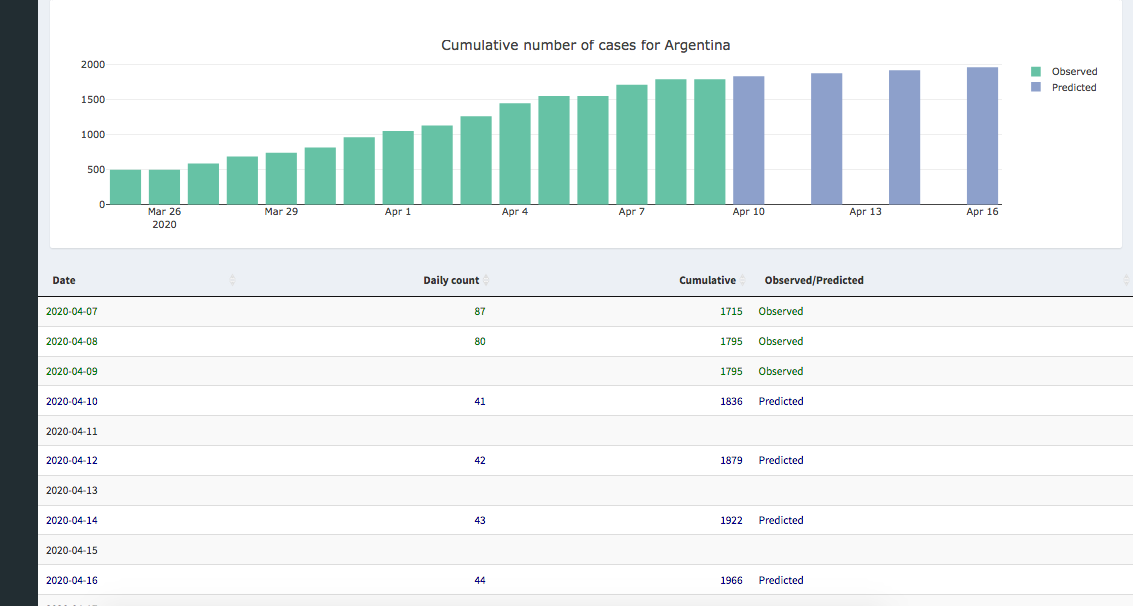Click sort arrows next to Cumulative
Image resolution: width=1133 pixels, height=606 pixels.
[743, 281]
